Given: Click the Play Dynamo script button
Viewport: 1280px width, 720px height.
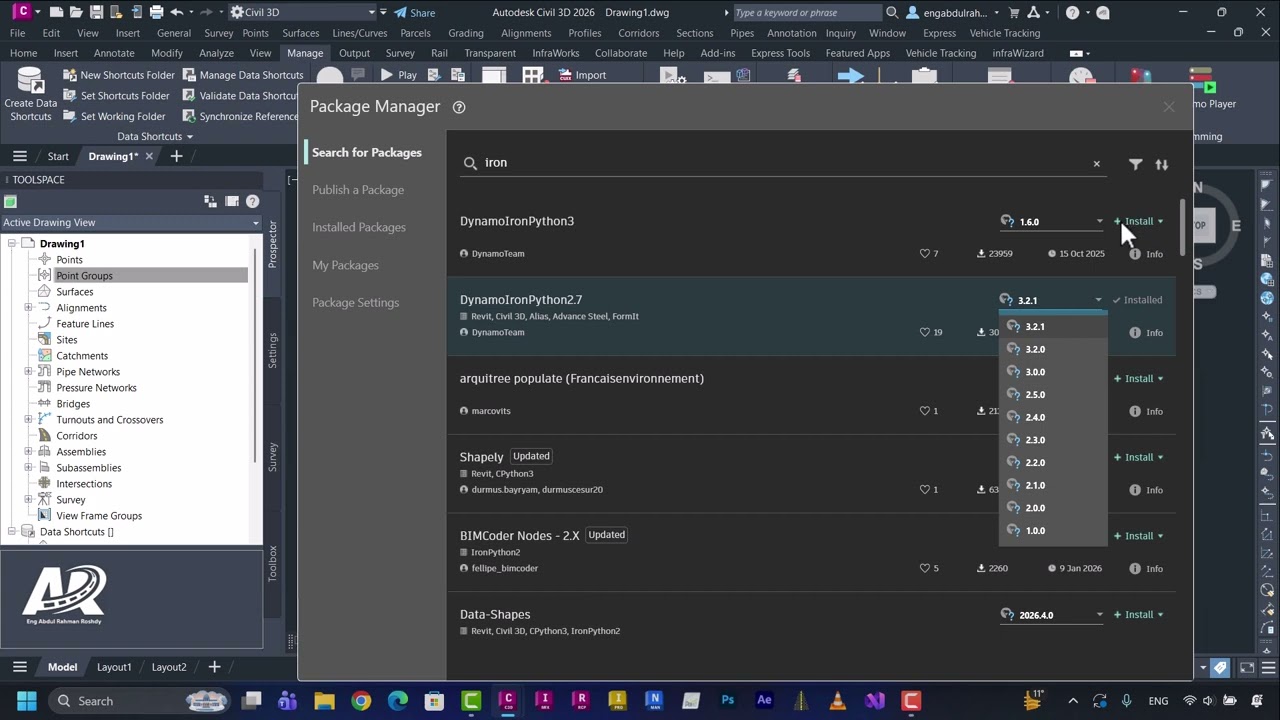Looking at the screenshot, I should point(398,75).
